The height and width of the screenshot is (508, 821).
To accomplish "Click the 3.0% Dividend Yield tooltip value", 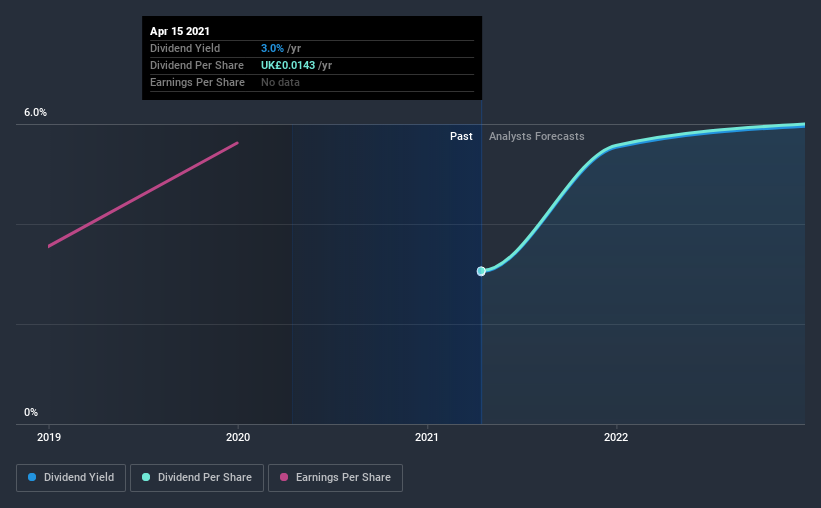I will click(x=272, y=48).
